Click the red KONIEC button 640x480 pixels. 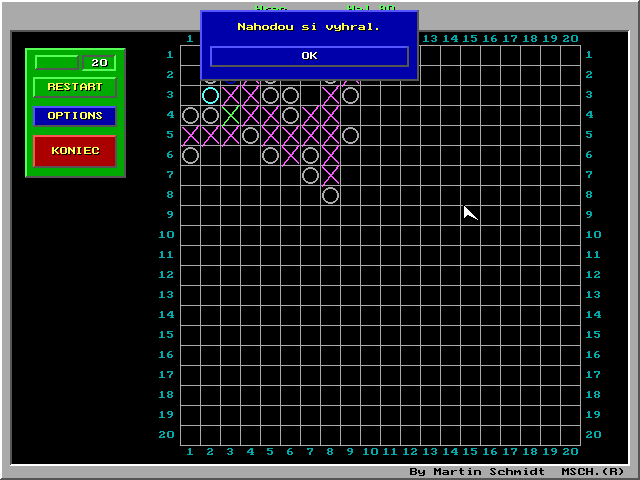75,151
